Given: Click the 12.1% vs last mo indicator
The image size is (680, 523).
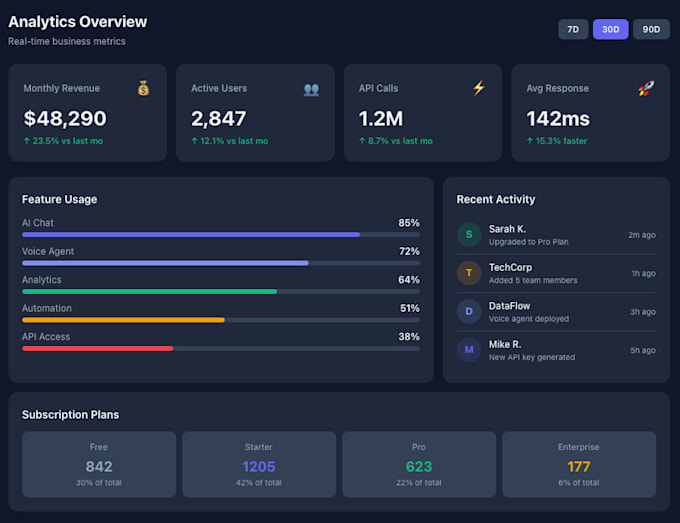Looking at the screenshot, I should tap(230, 141).
